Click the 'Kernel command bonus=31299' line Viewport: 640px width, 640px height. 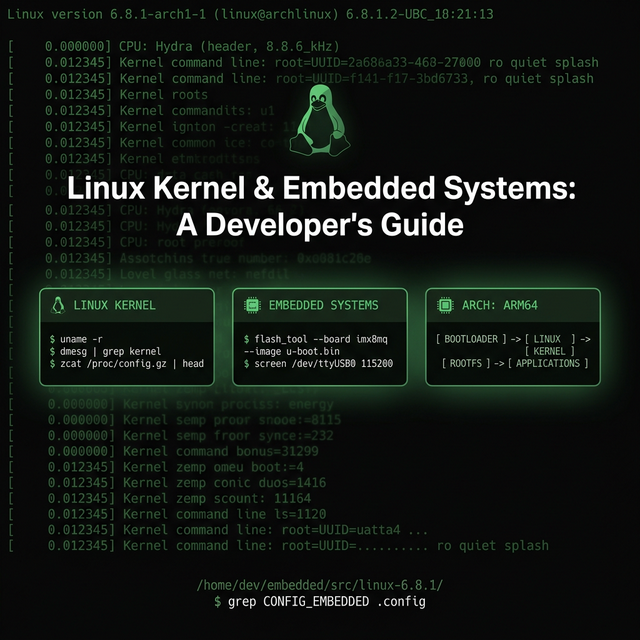coord(163,451)
